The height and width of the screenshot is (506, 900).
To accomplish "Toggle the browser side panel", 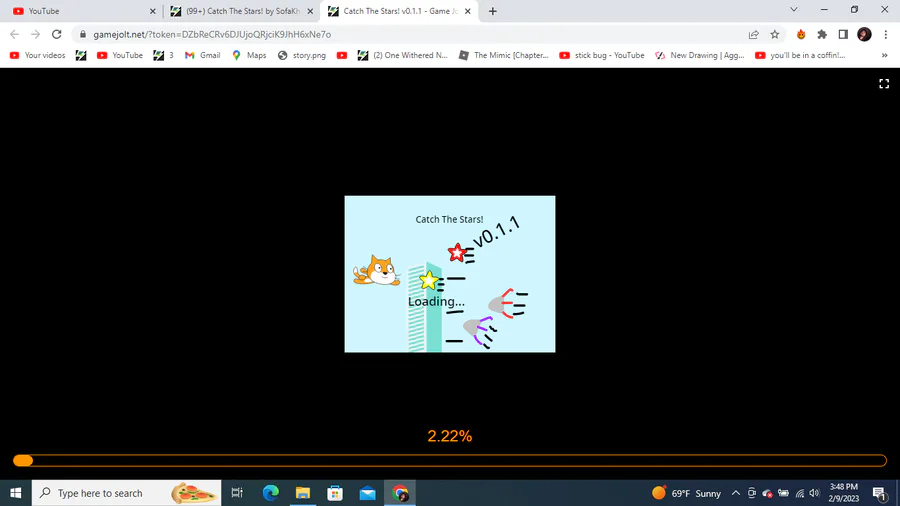I will coord(843,34).
